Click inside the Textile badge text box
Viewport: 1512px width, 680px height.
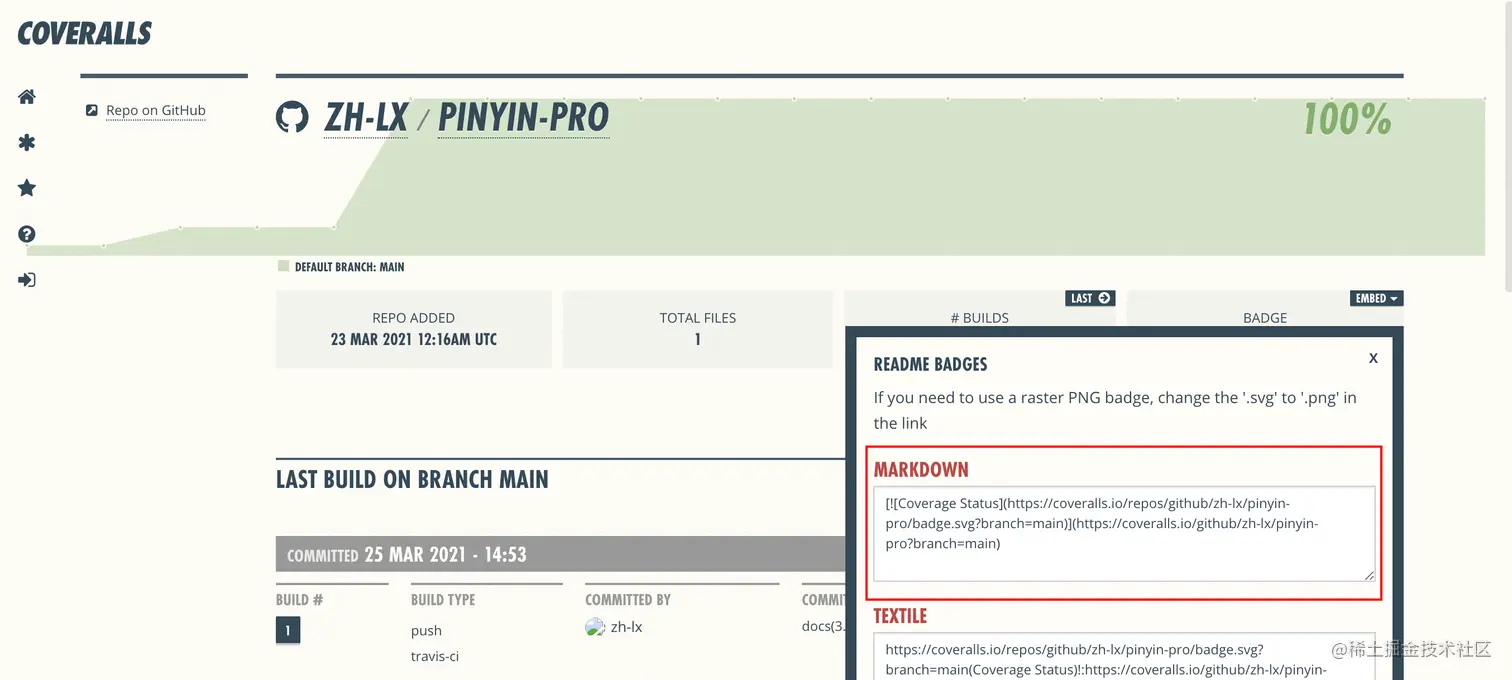point(1124,656)
